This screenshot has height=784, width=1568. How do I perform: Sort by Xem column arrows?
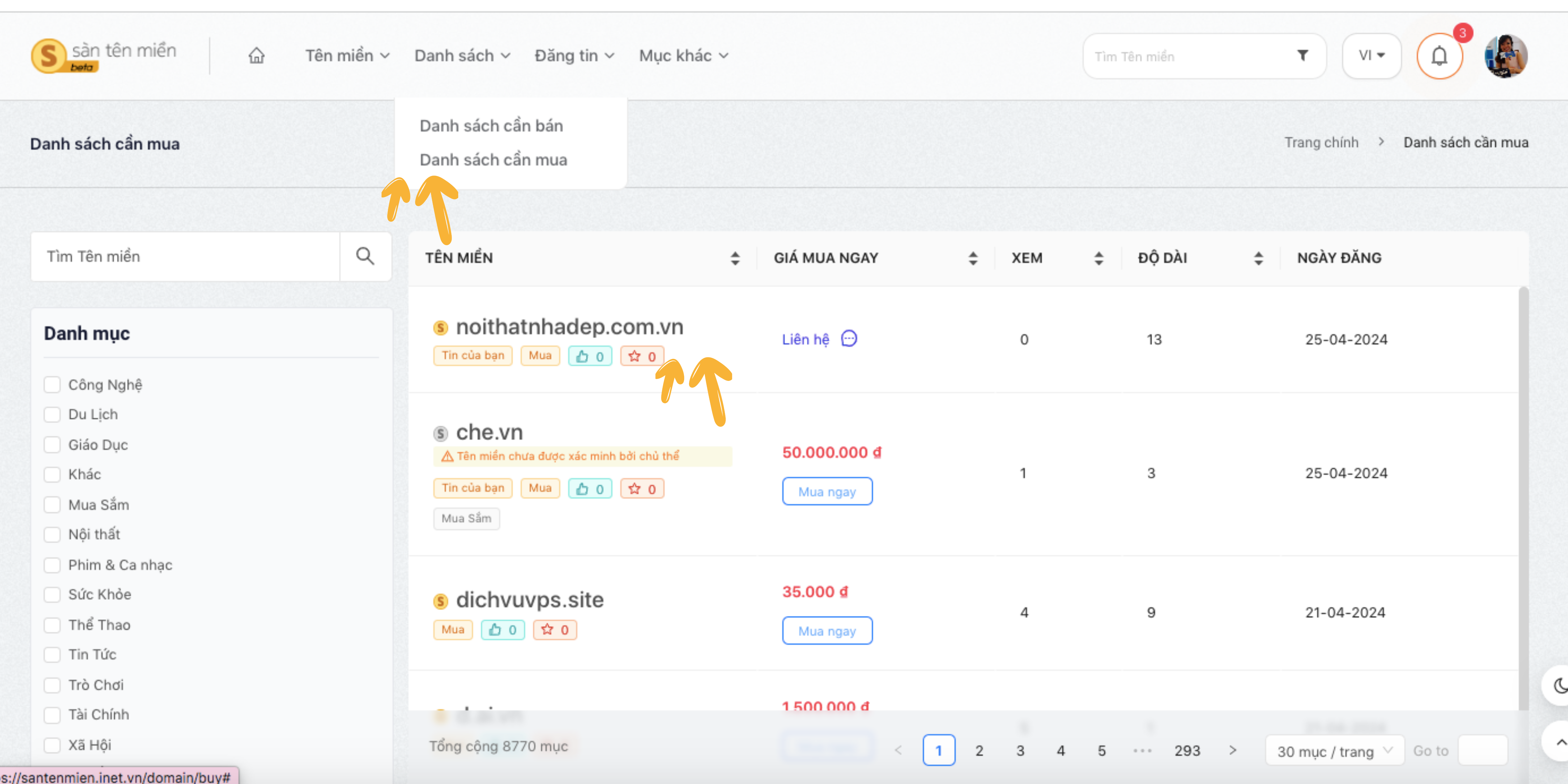(1099, 258)
